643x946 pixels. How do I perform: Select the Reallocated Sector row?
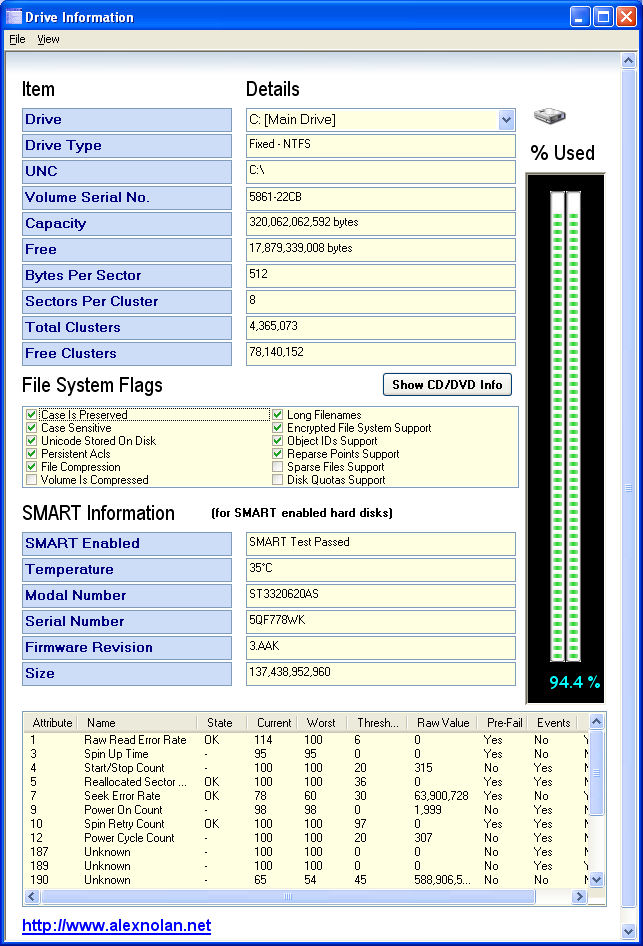306,782
